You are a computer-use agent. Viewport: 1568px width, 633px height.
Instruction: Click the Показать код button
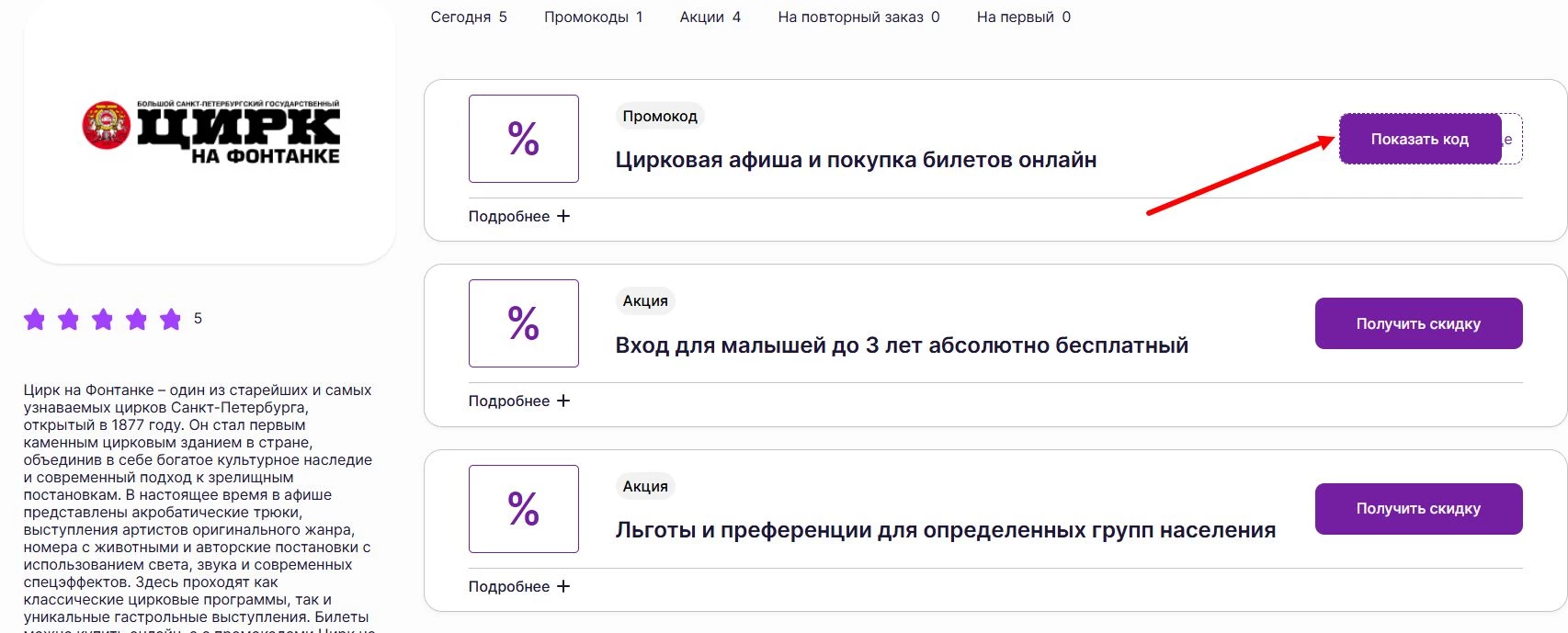coord(1420,139)
